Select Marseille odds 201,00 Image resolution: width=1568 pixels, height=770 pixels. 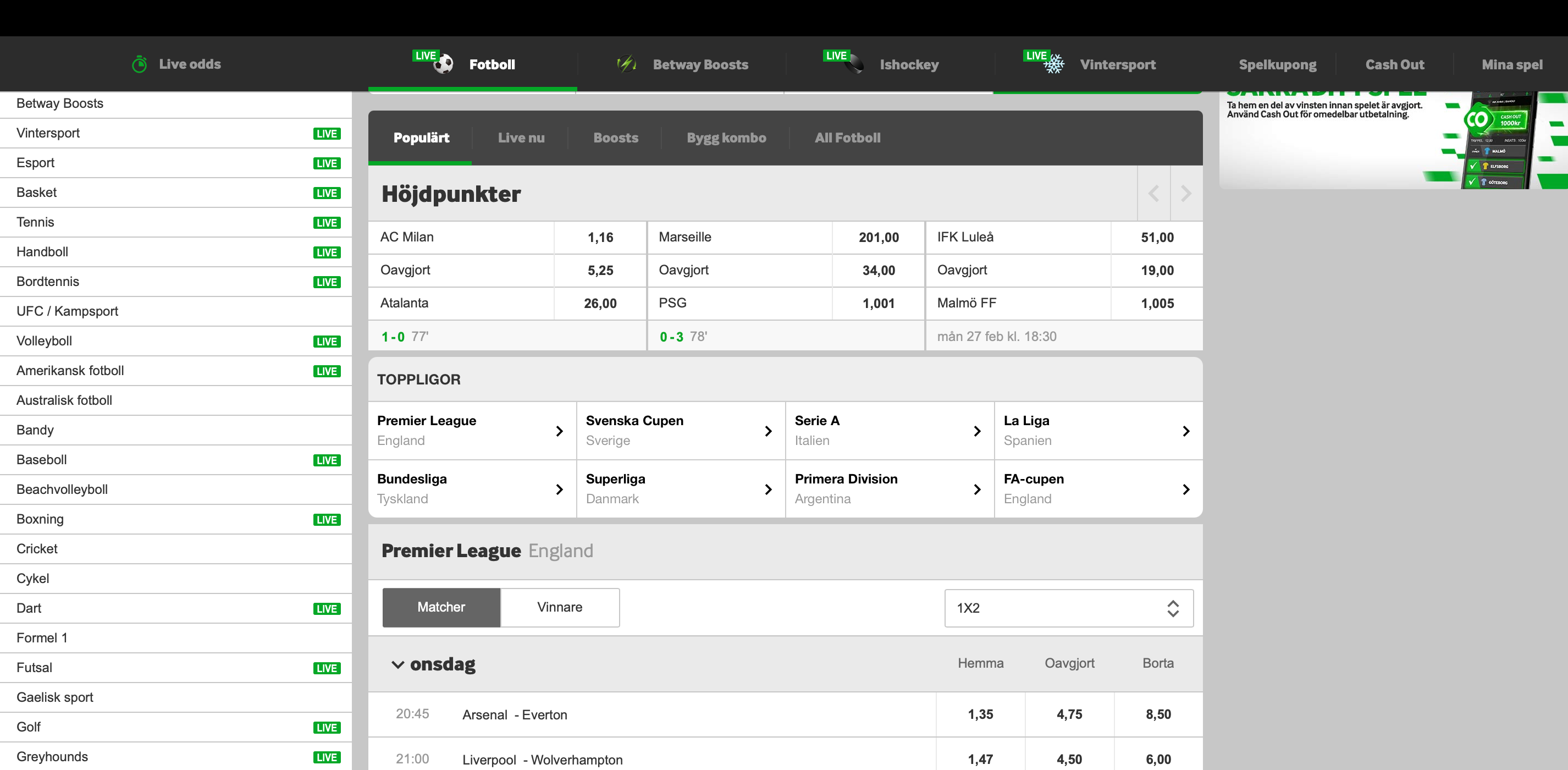click(x=879, y=238)
